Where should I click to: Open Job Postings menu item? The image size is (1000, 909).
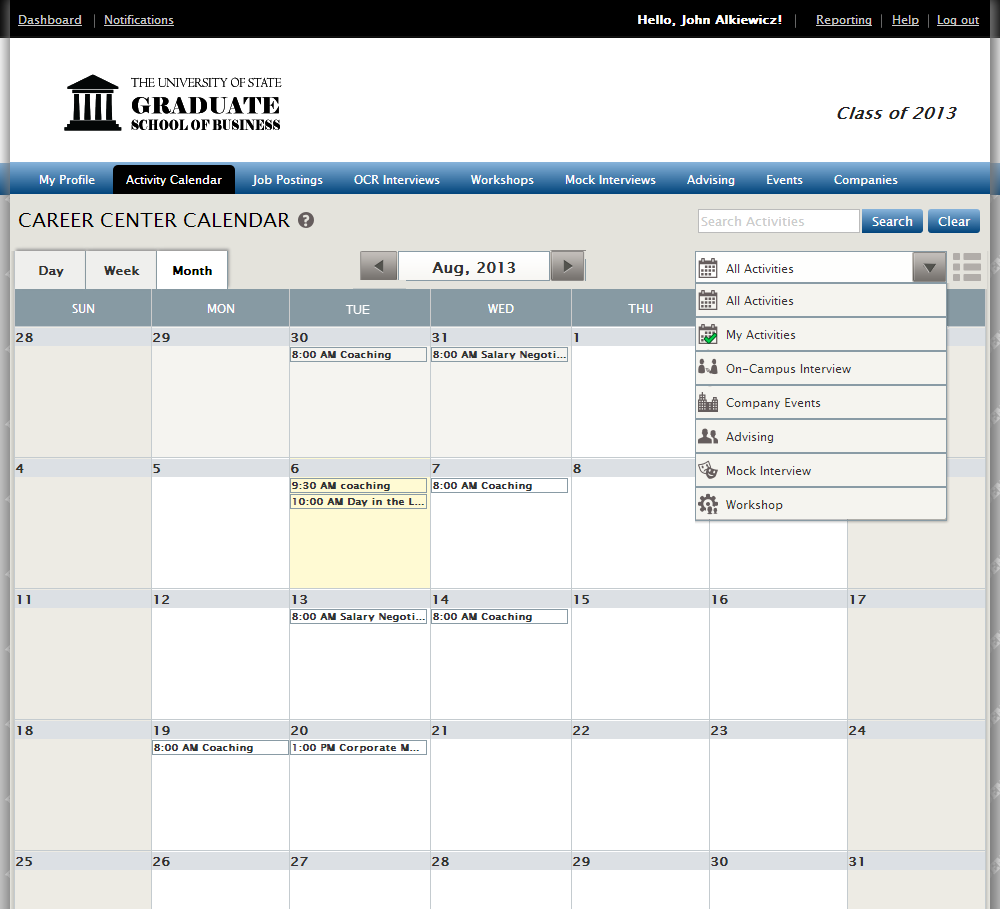(x=288, y=180)
